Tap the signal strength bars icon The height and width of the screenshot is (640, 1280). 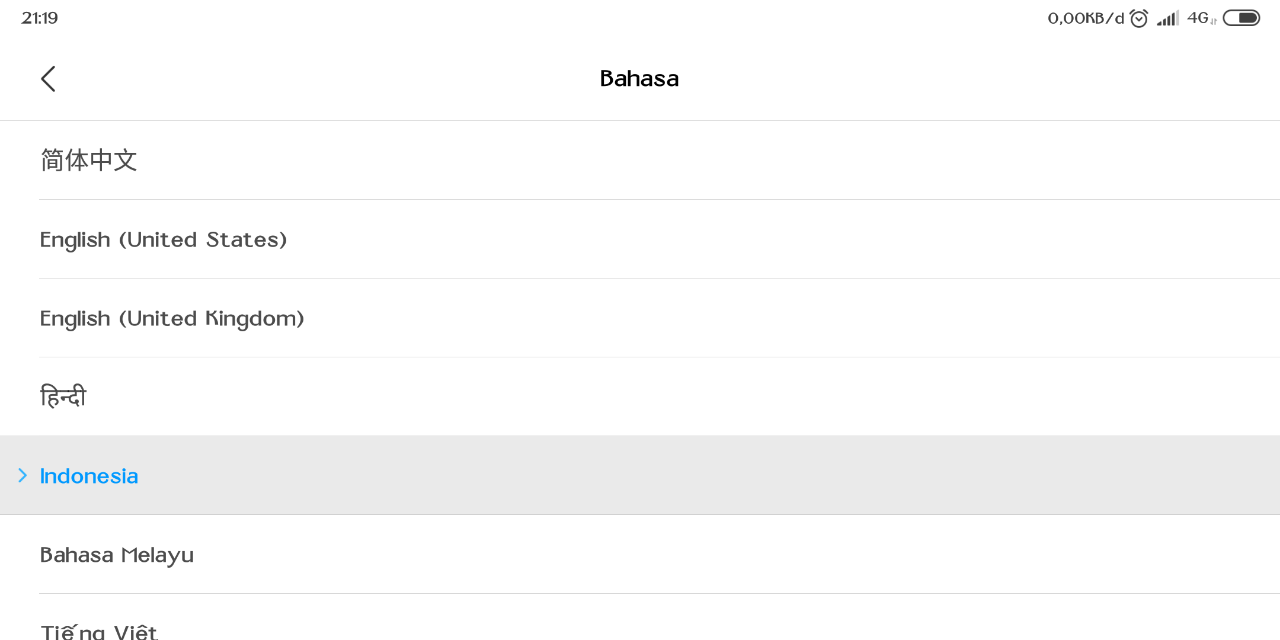point(1168,18)
